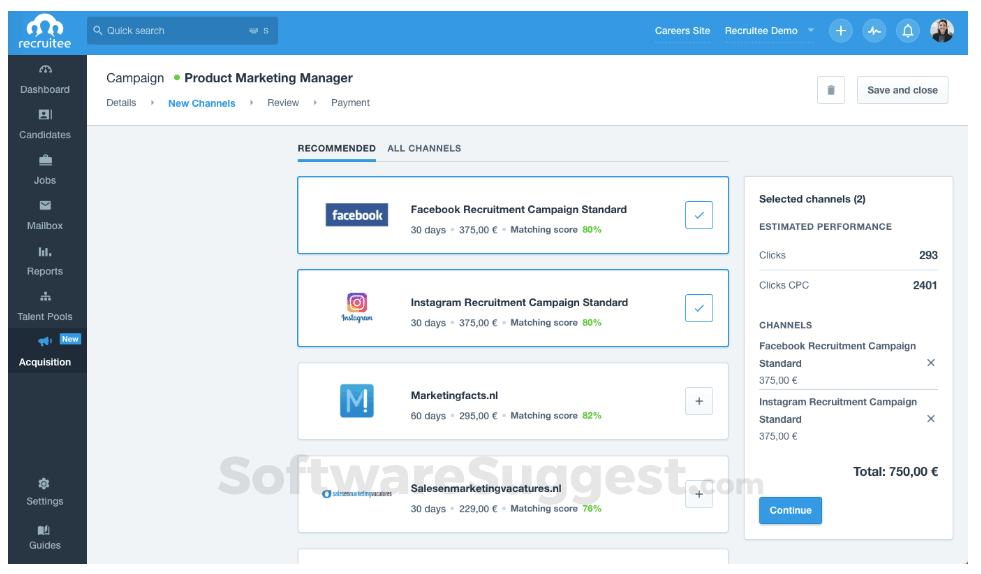Open Talent Pools section
981x574 pixels.
point(45,307)
